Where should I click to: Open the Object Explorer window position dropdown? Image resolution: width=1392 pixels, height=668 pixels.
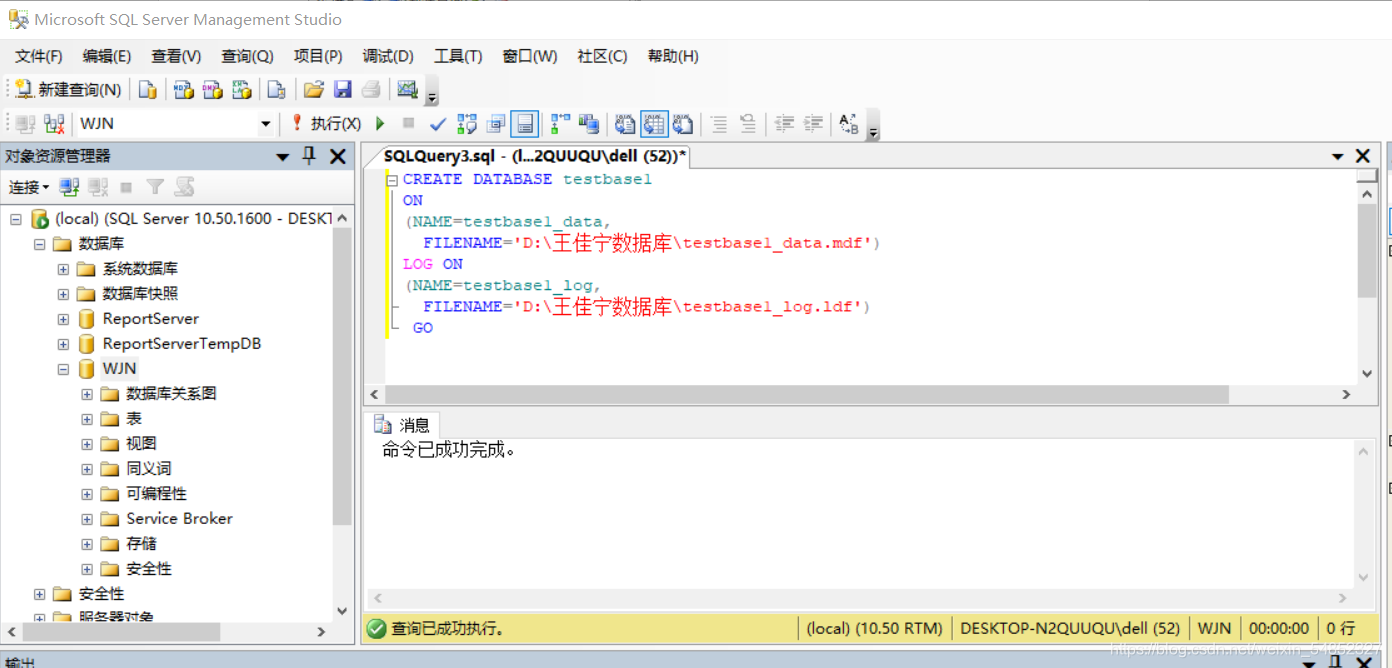coord(283,157)
